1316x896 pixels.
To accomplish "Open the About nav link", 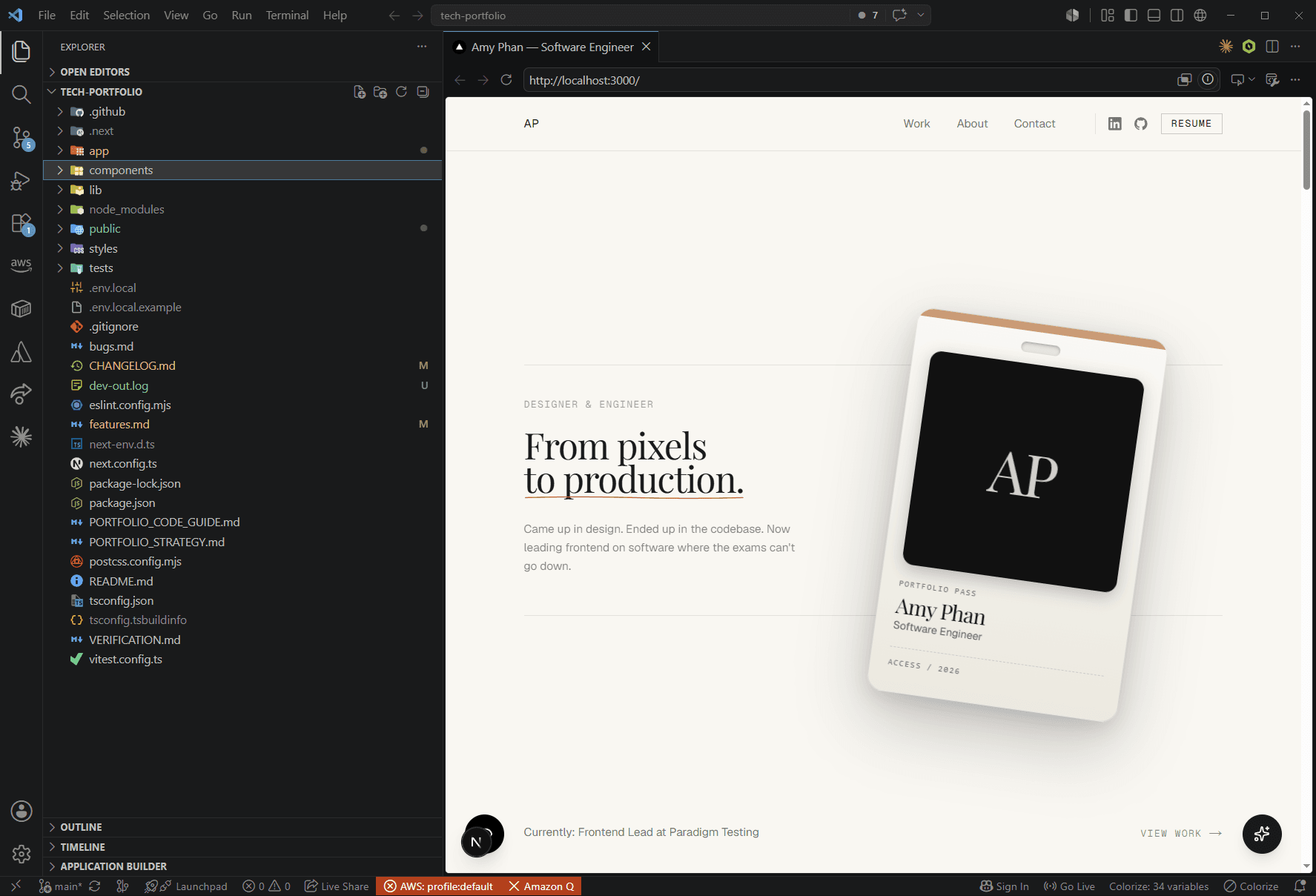I will click(972, 124).
